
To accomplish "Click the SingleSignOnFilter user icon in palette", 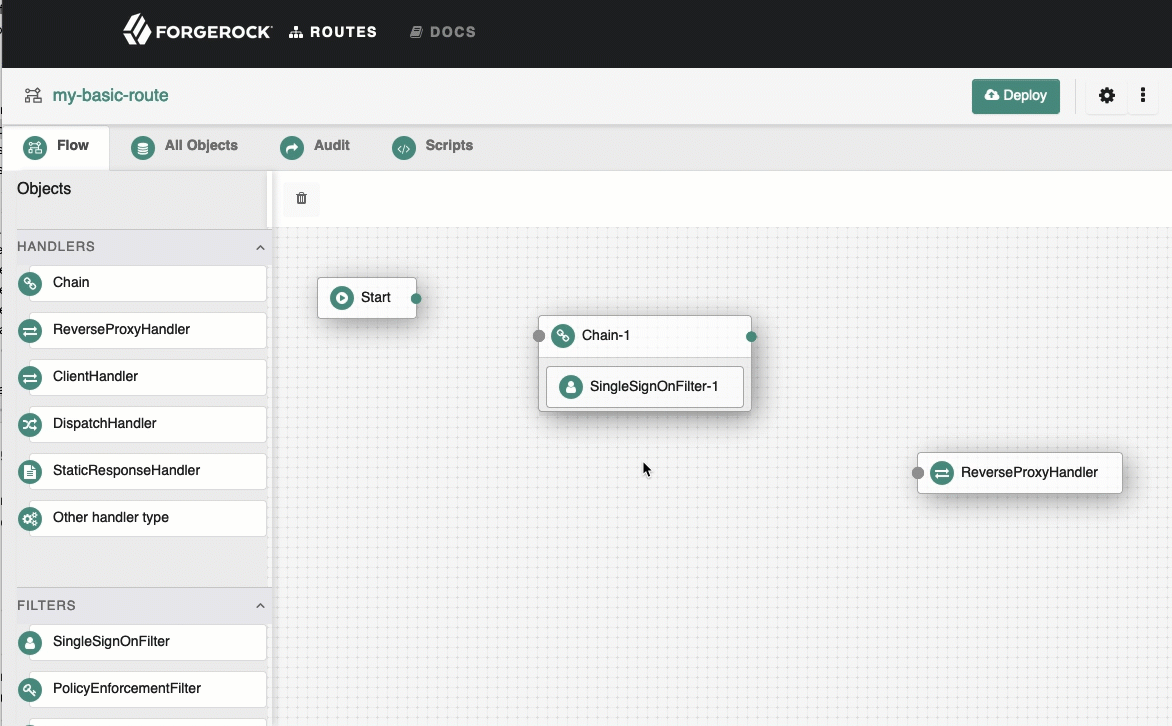I will point(30,643).
